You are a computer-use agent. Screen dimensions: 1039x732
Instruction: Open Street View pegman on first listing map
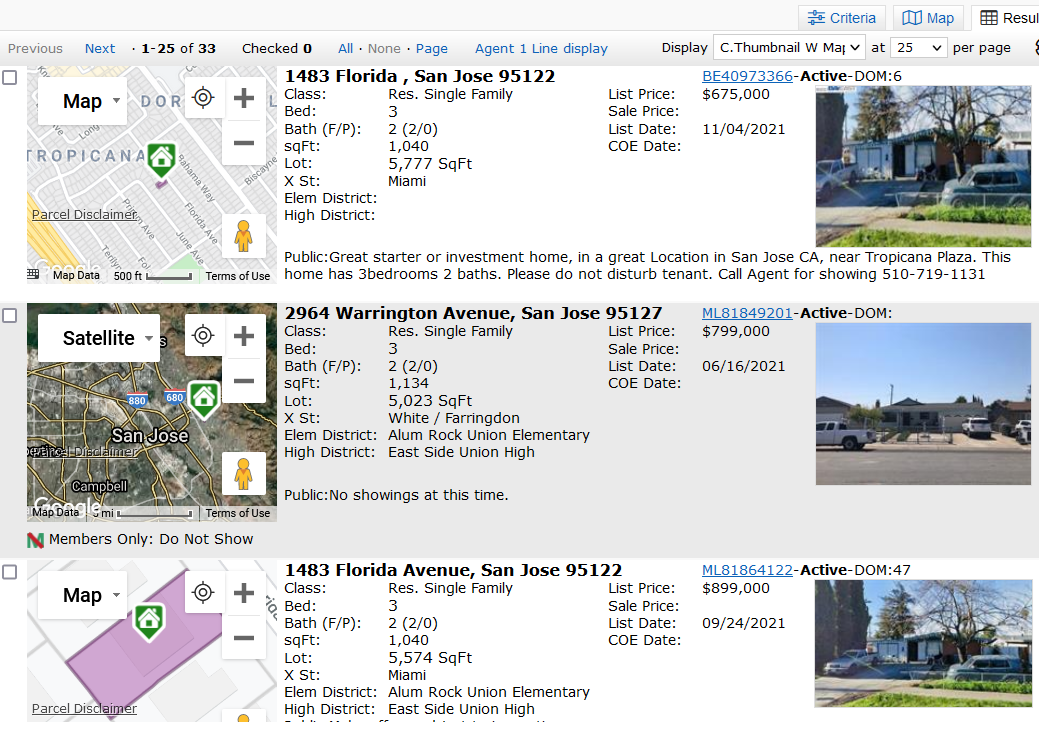coord(243,236)
